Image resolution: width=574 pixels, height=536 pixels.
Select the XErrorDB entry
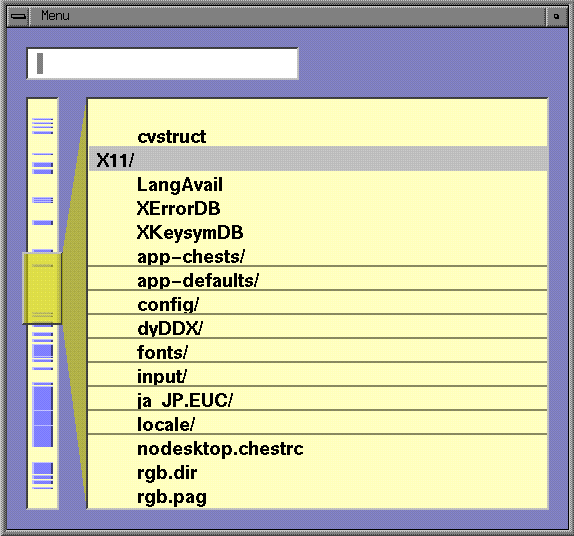(x=178, y=208)
